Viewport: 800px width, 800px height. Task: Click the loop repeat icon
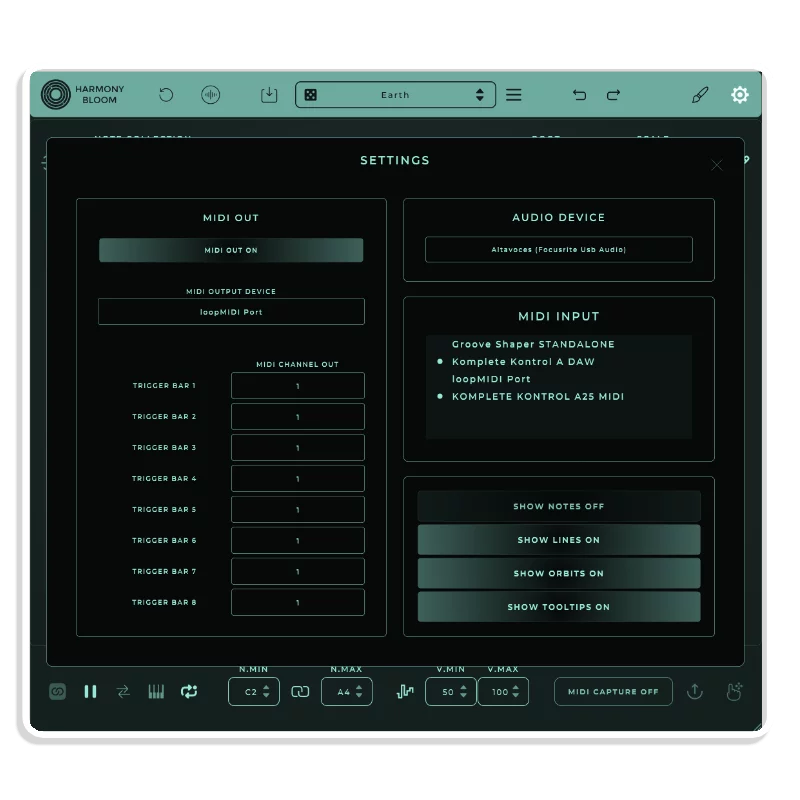189,692
